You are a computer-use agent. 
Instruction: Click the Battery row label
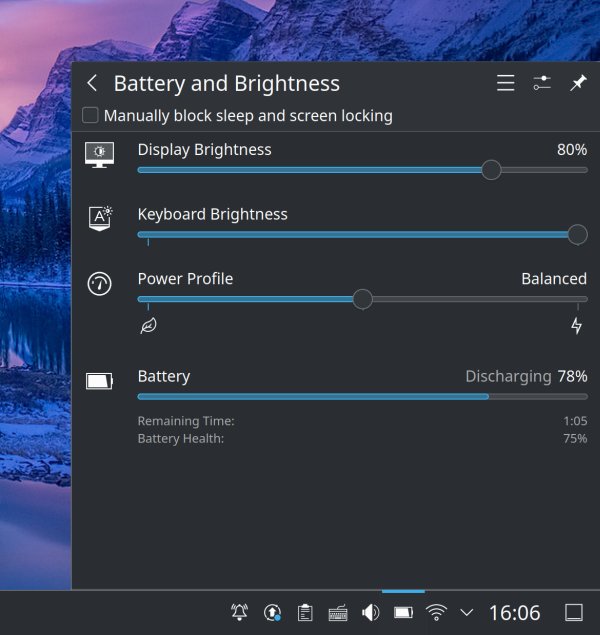(164, 377)
